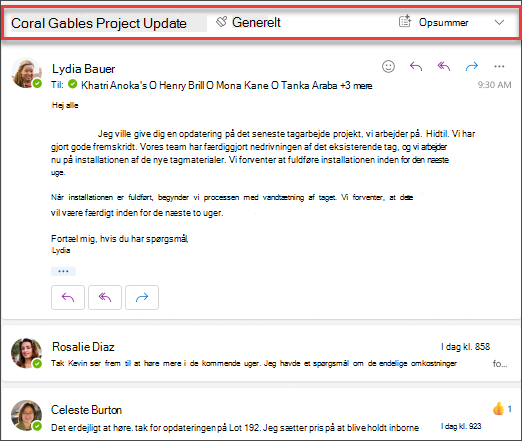The height and width of the screenshot is (441, 522).
Task: Click the Lydia signature line
Action: click(x=61, y=250)
